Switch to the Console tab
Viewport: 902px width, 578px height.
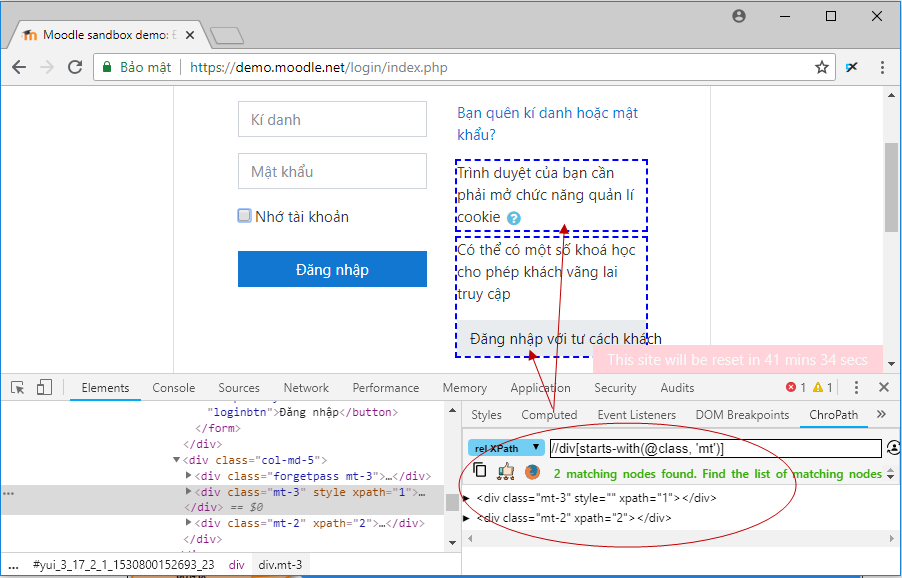[174, 388]
